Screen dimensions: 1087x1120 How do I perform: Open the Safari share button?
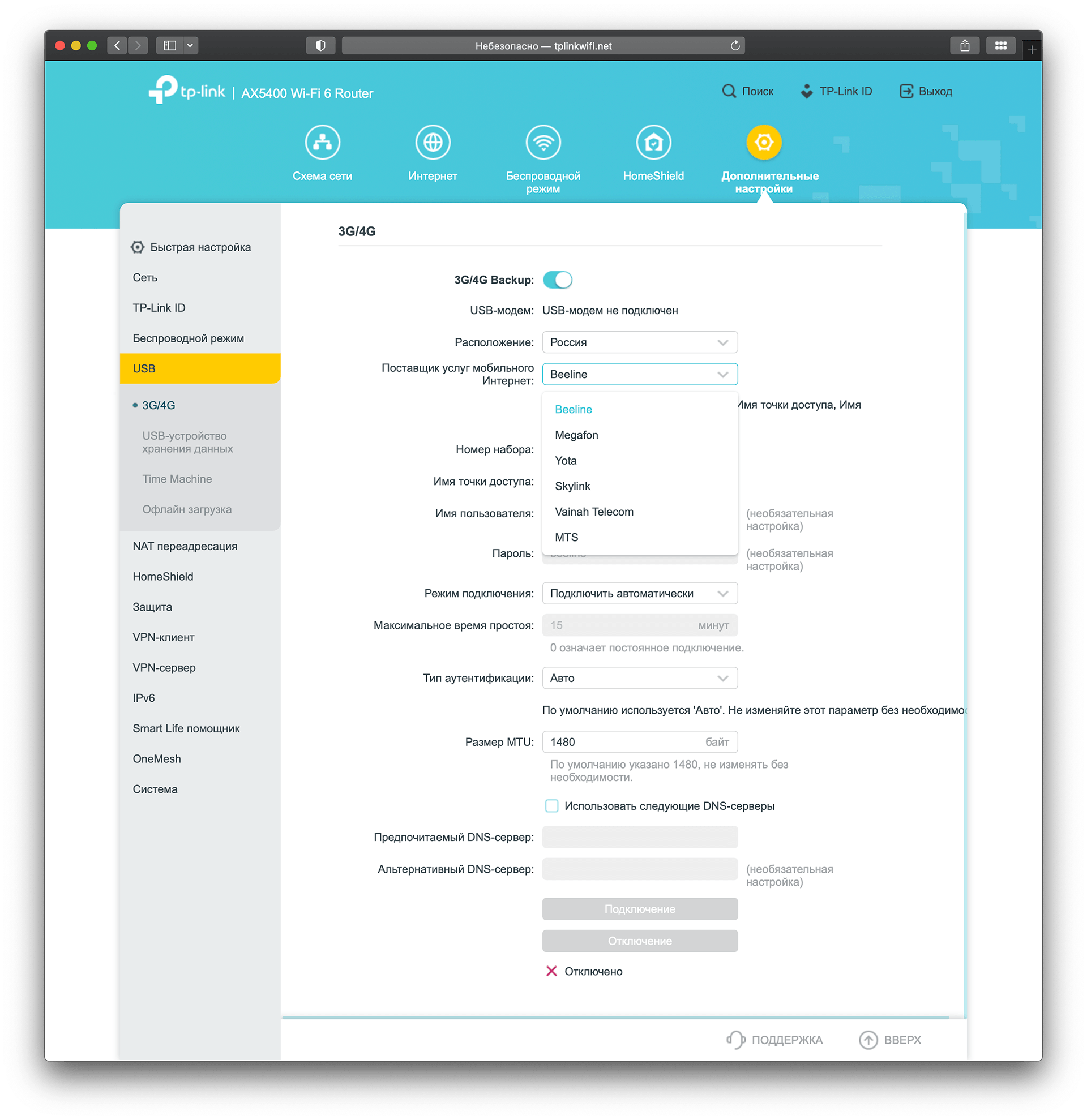point(964,46)
